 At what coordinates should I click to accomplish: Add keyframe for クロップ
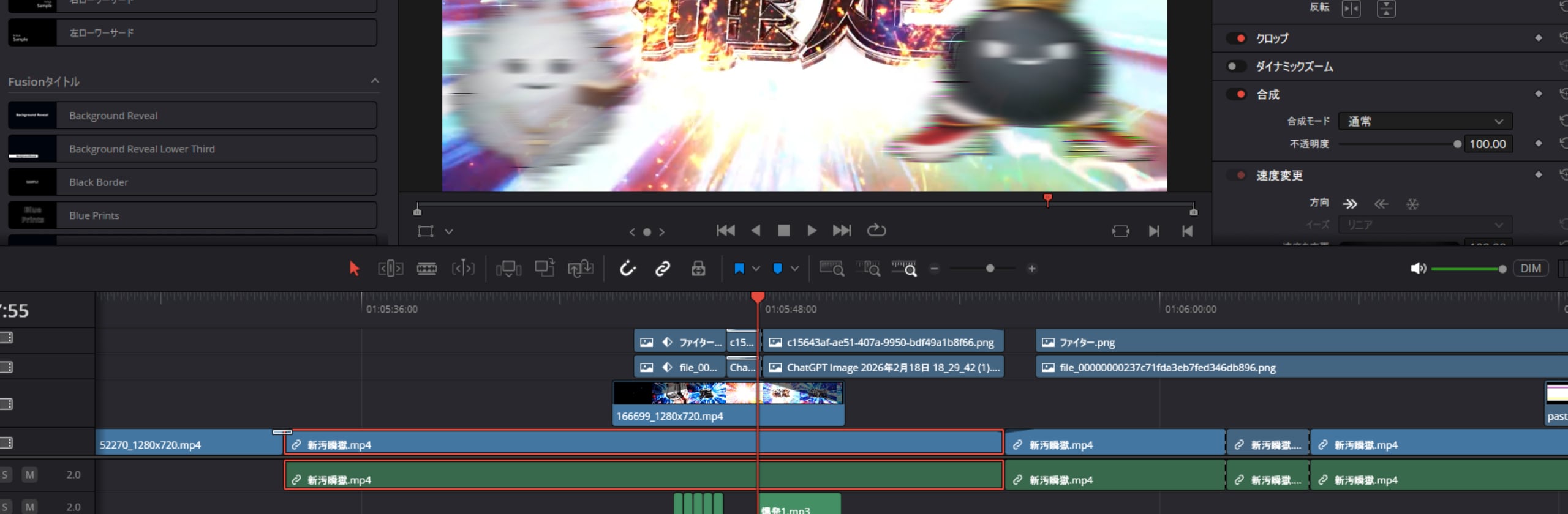coord(1539,38)
